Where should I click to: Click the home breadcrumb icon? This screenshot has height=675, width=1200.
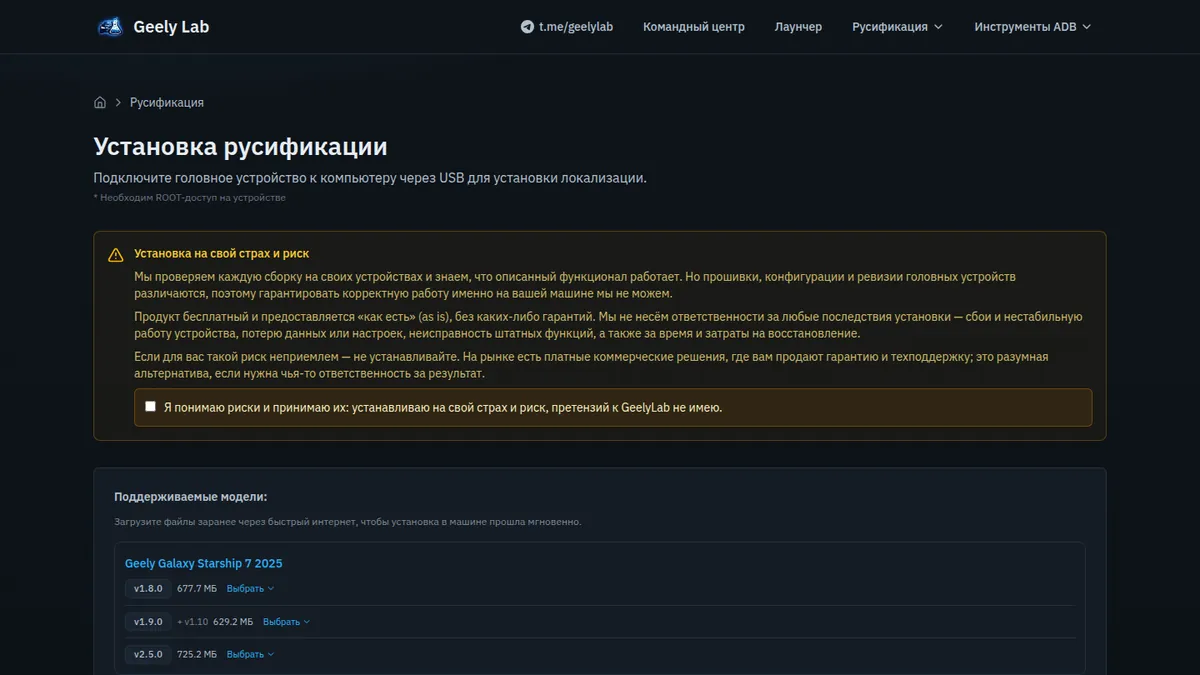pos(100,102)
